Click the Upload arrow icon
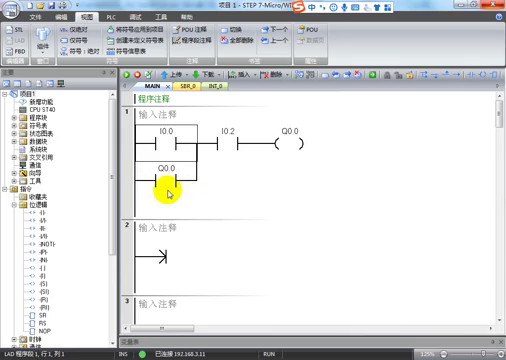 click(x=164, y=75)
